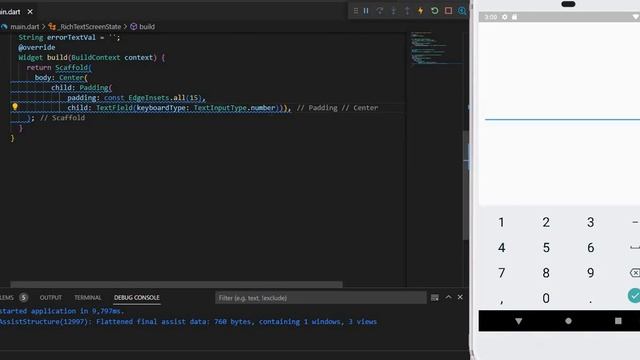
Task: Focus the debug console filter field
Action: (320, 298)
